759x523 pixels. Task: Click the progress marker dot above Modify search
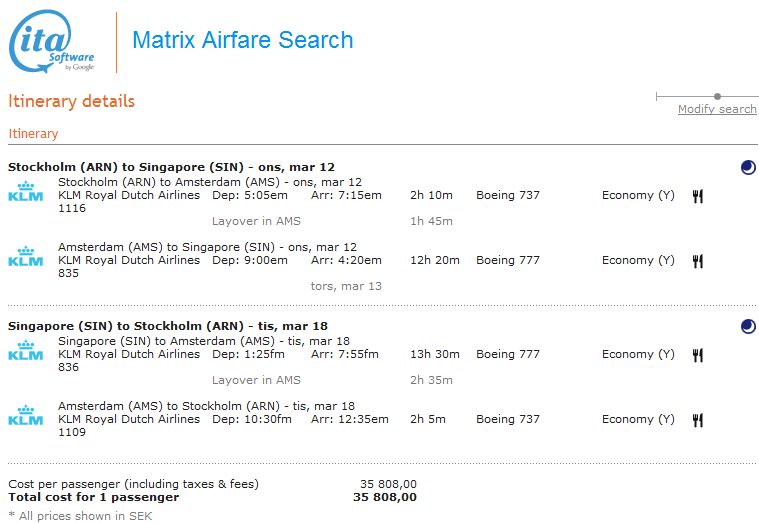[x=717, y=96]
